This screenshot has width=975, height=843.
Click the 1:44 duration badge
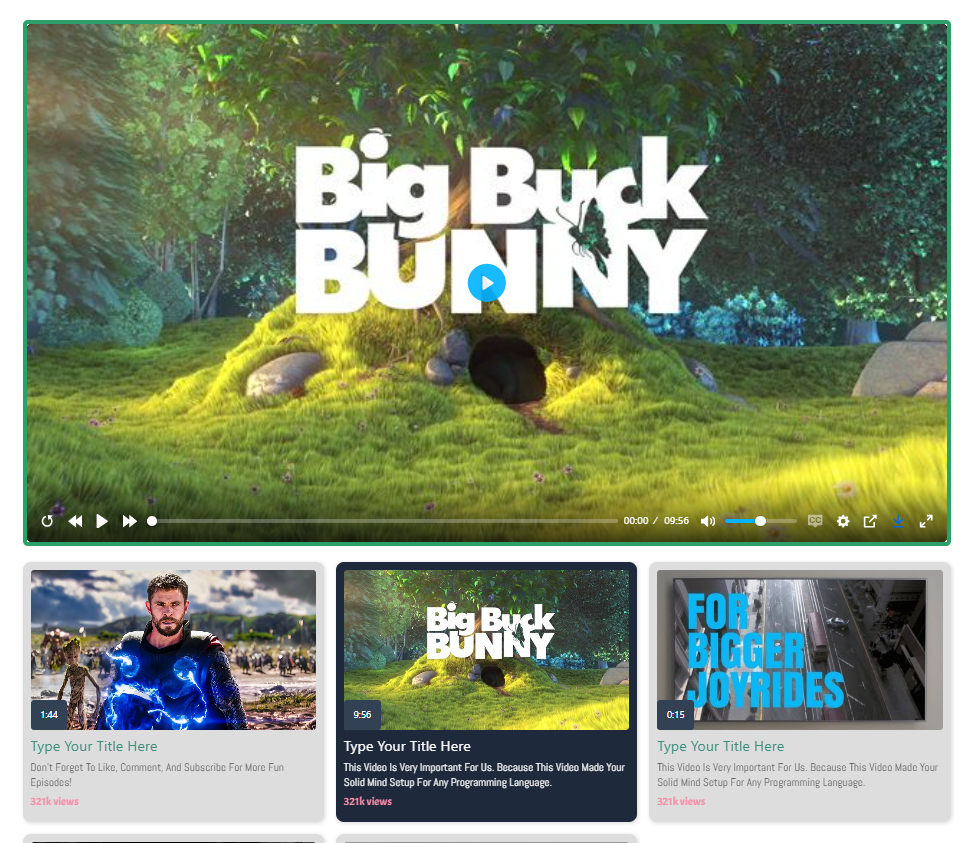[x=49, y=715]
